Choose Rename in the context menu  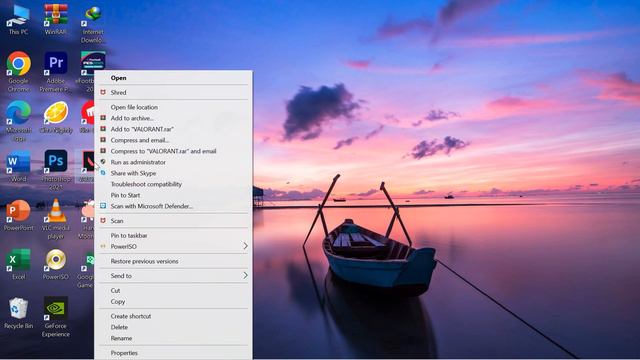point(173,338)
